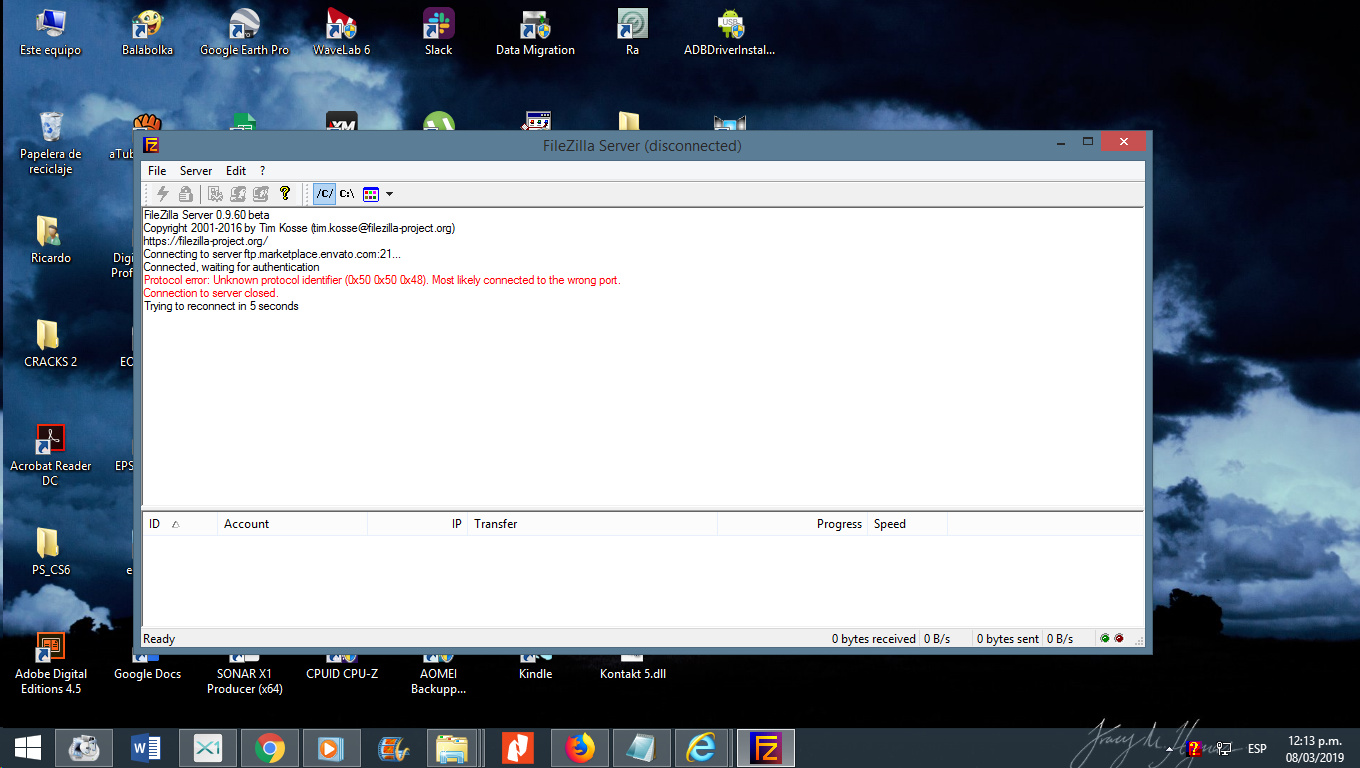Click the Speed column header

pos(907,524)
